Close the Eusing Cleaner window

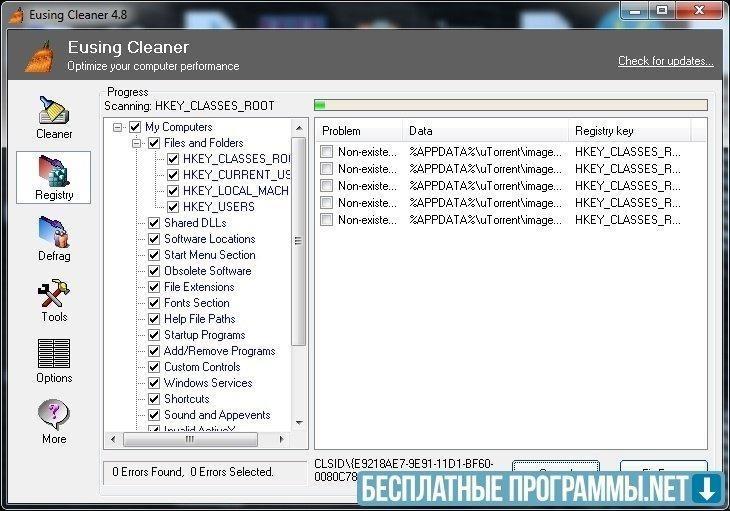coord(699,10)
